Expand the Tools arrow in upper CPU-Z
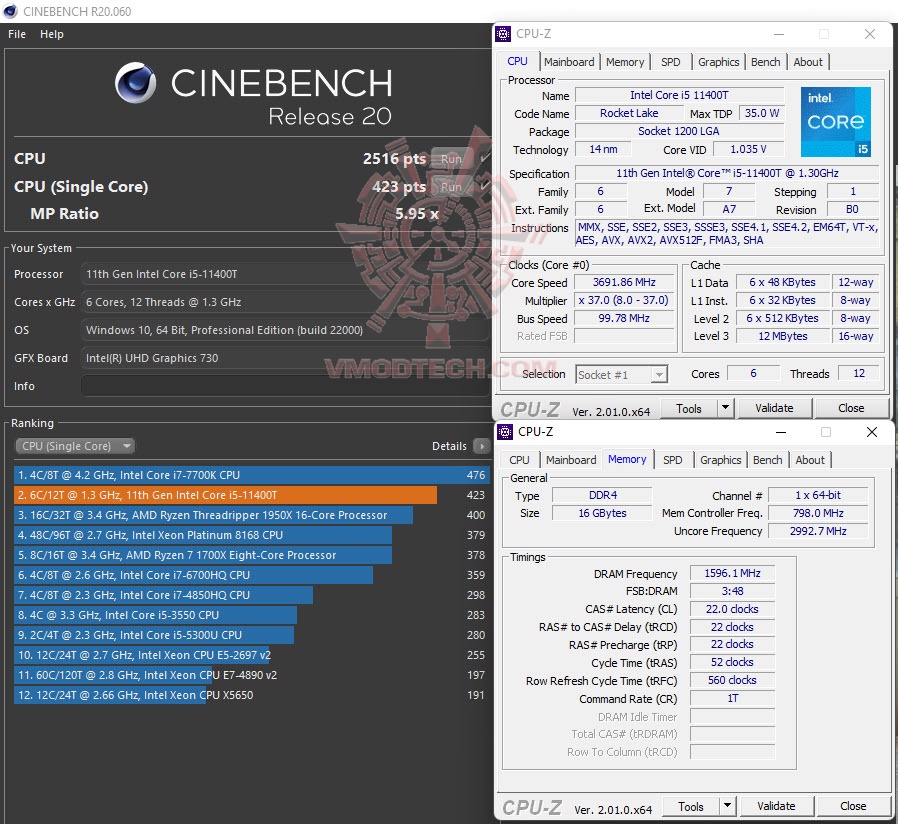 (725, 408)
